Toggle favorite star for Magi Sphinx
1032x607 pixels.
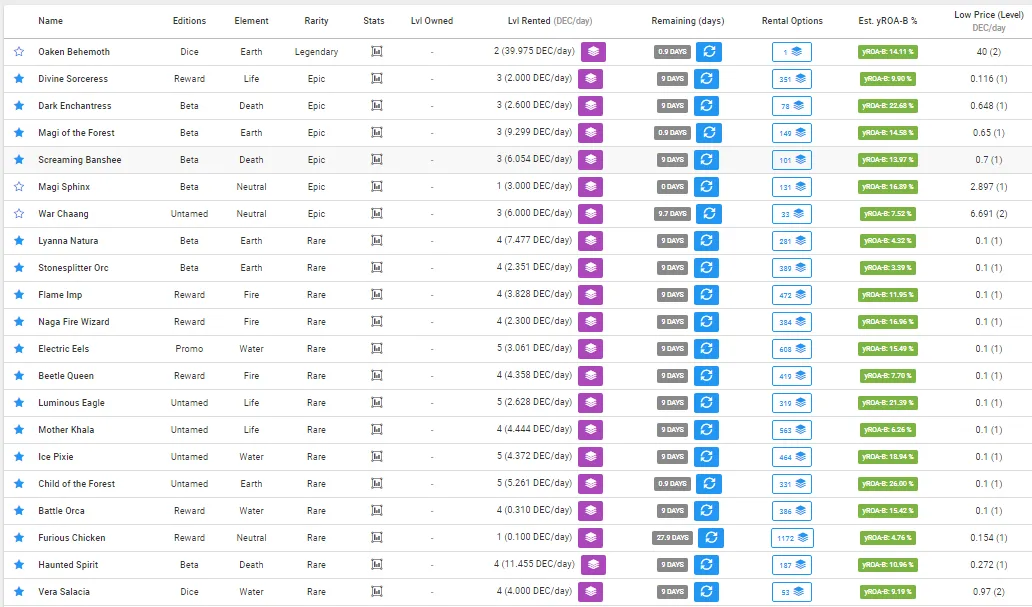tap(19, 186)
